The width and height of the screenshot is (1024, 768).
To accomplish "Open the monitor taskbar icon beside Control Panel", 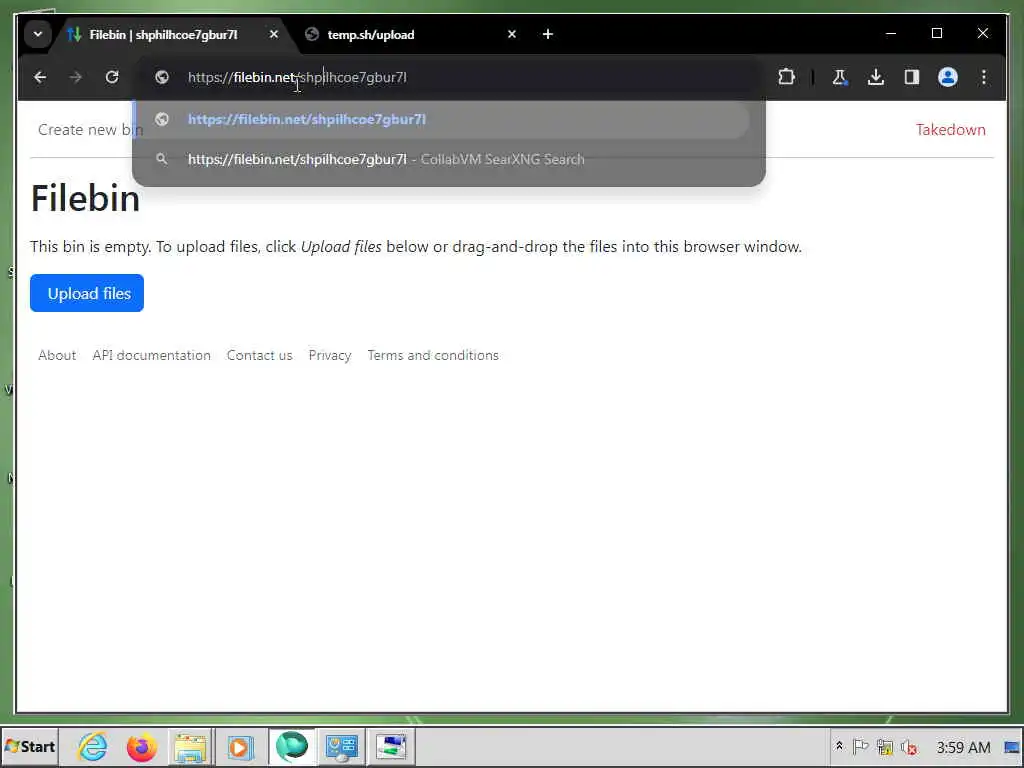I will pyautogui.click(x=391, y=747).
